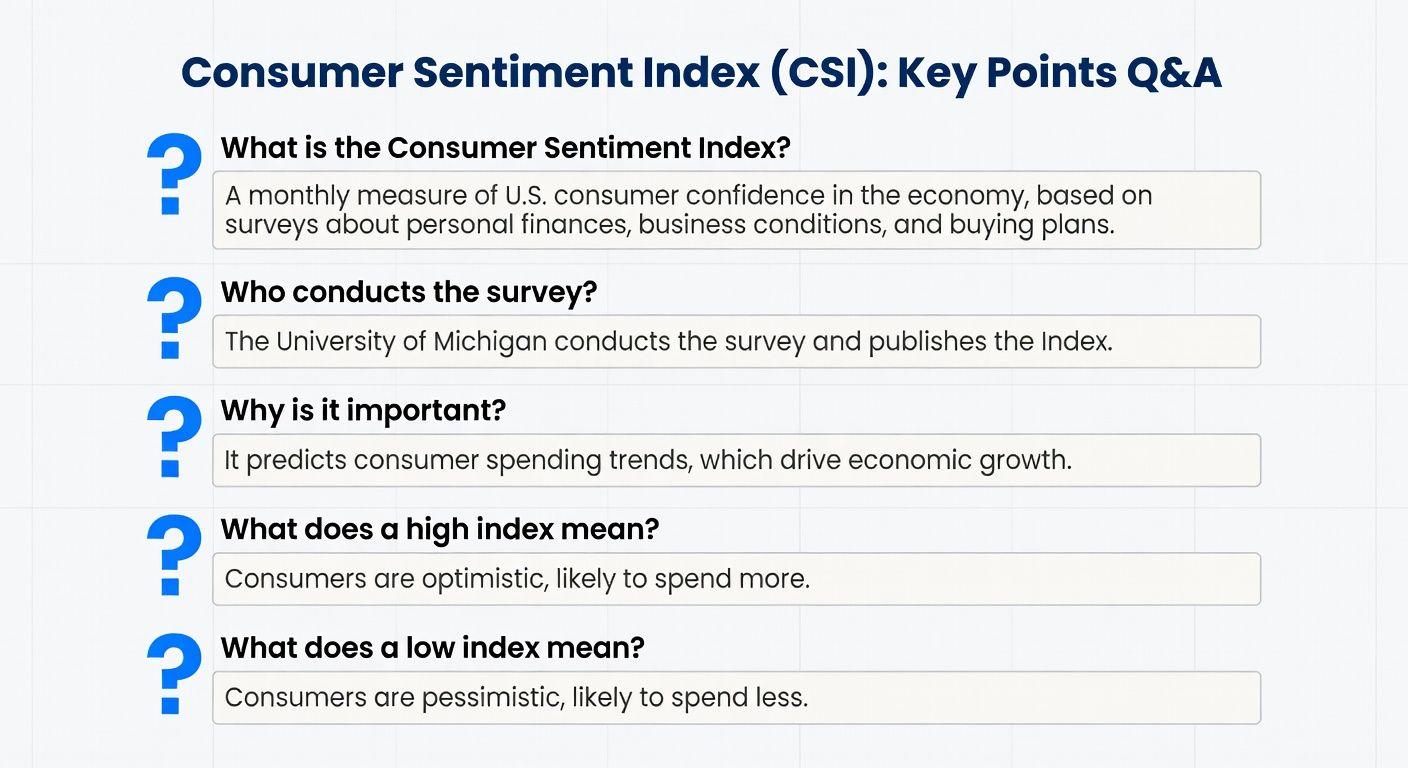Click question mark icon beside 'What does a high index mean?'
This screenshot has height=768, width=1408.
(x=174, y=556)
